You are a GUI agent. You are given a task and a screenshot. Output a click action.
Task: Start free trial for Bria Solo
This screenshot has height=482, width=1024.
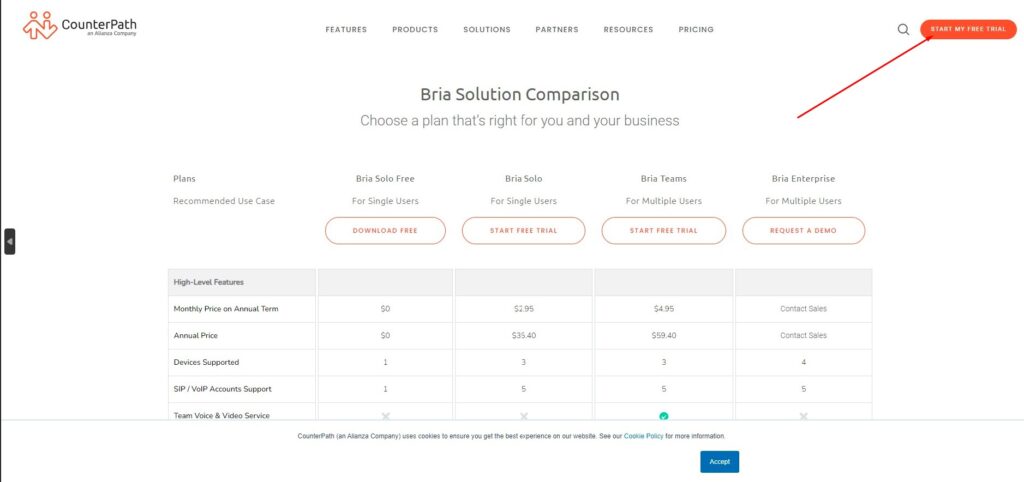tap(524, 231)
